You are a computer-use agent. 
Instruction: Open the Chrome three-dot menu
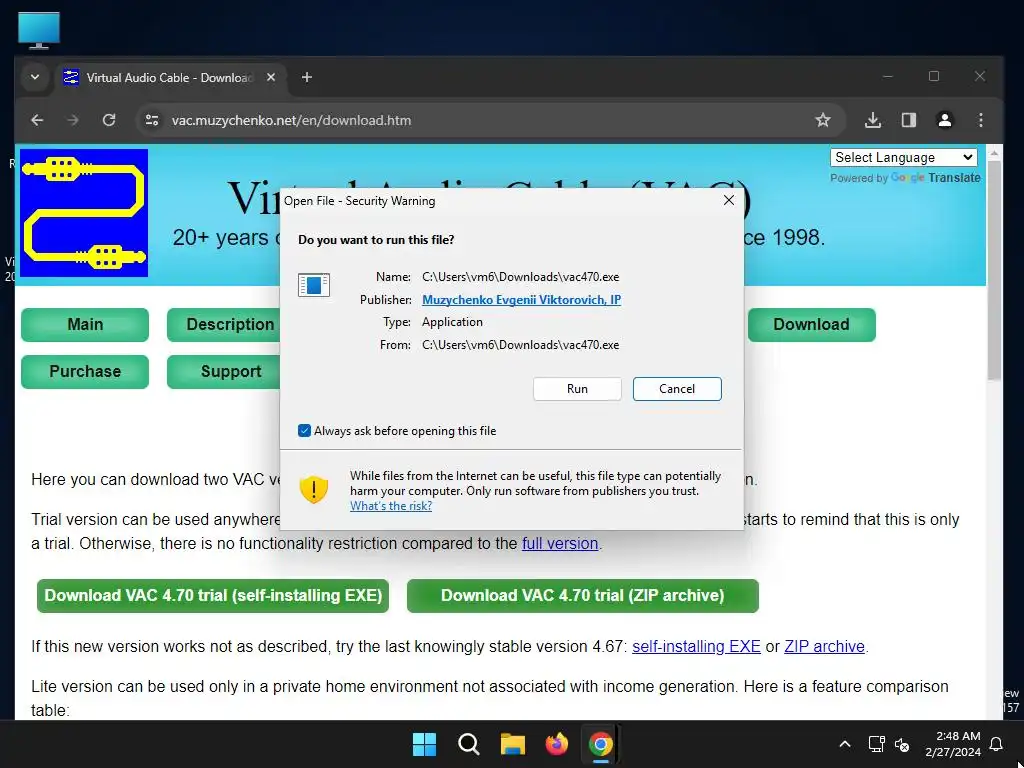[x=980, y=120]
